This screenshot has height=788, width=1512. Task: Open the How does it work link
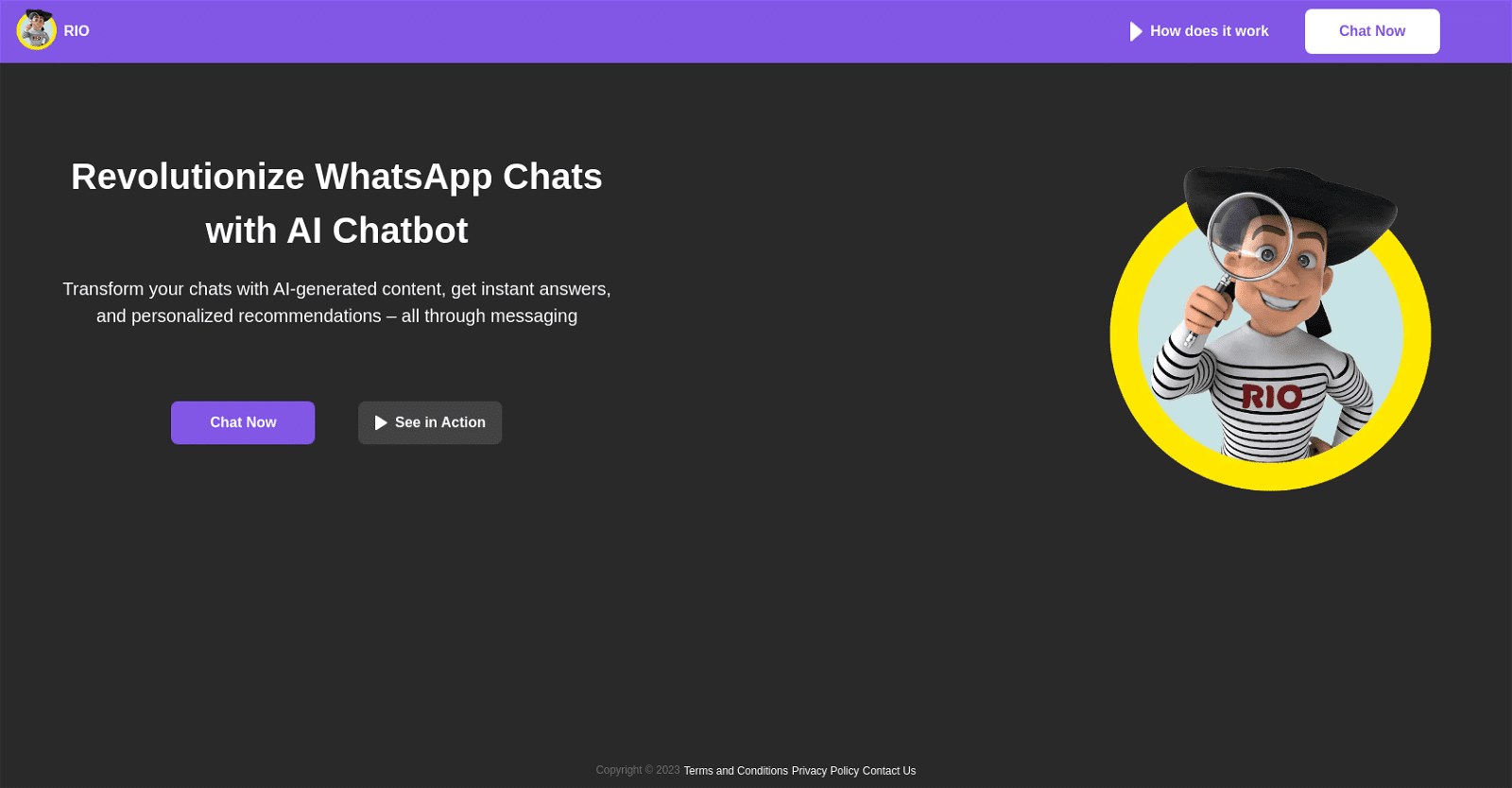(1209, 31)
